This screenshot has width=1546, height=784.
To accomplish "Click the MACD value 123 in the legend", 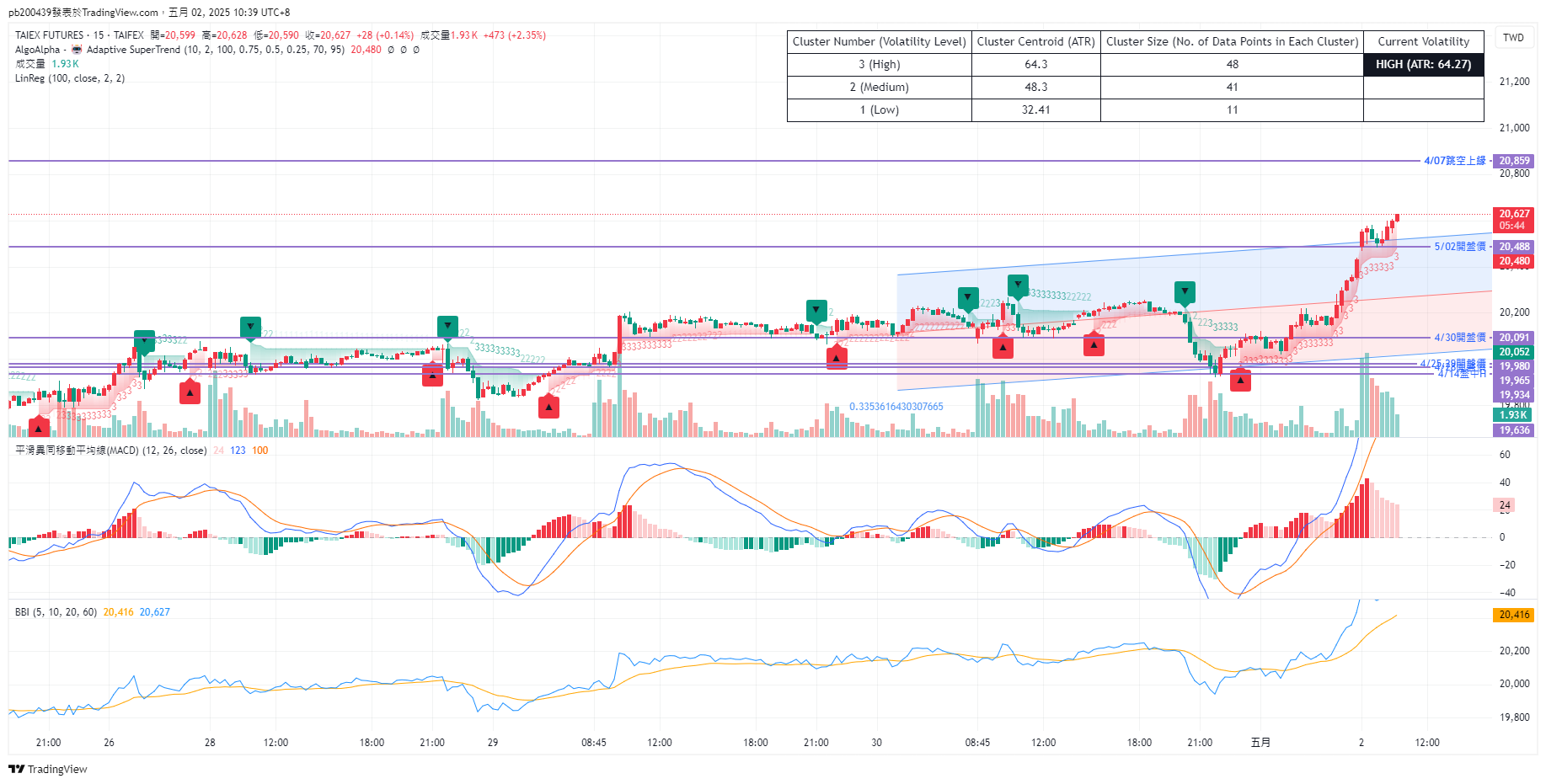I will coord(238,451).
